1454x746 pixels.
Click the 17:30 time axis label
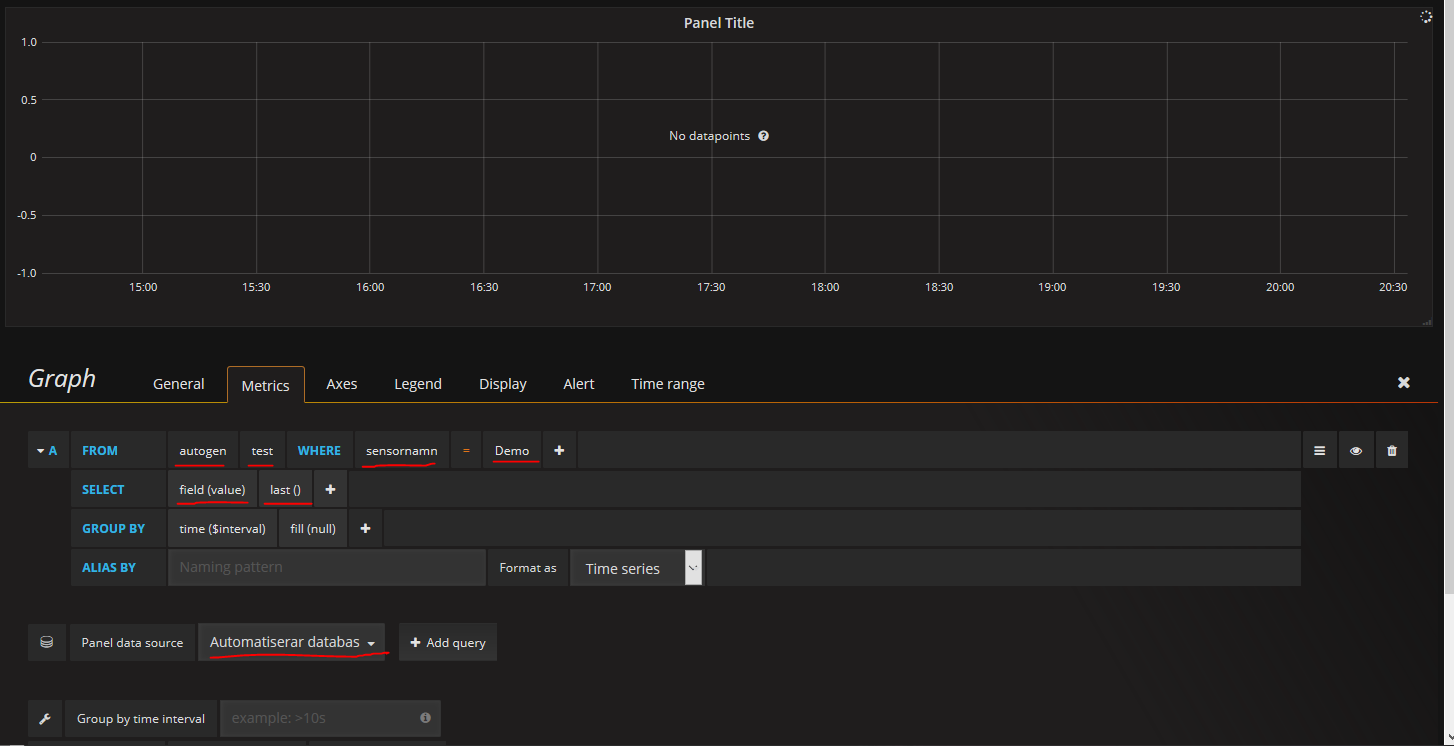pos(711,287)
